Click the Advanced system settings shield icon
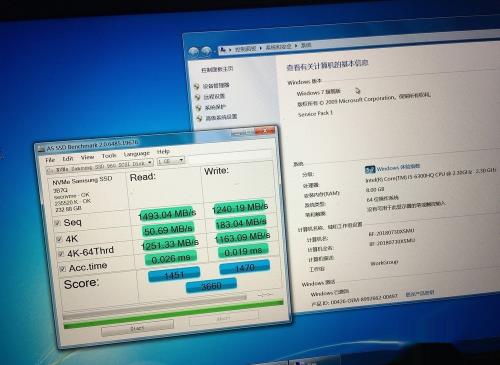This screenshot has width=500, height=365. [200, 118]
